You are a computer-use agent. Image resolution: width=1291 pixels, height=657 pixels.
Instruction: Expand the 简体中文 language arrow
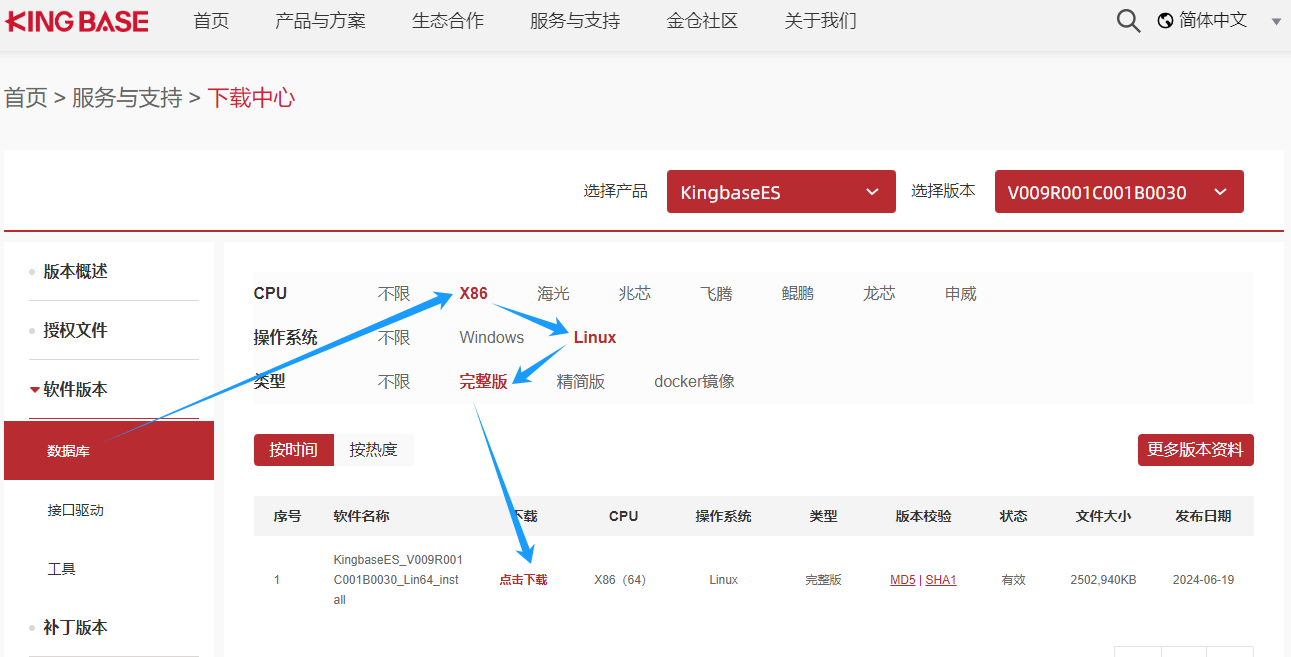click(x=1276, y=22)
